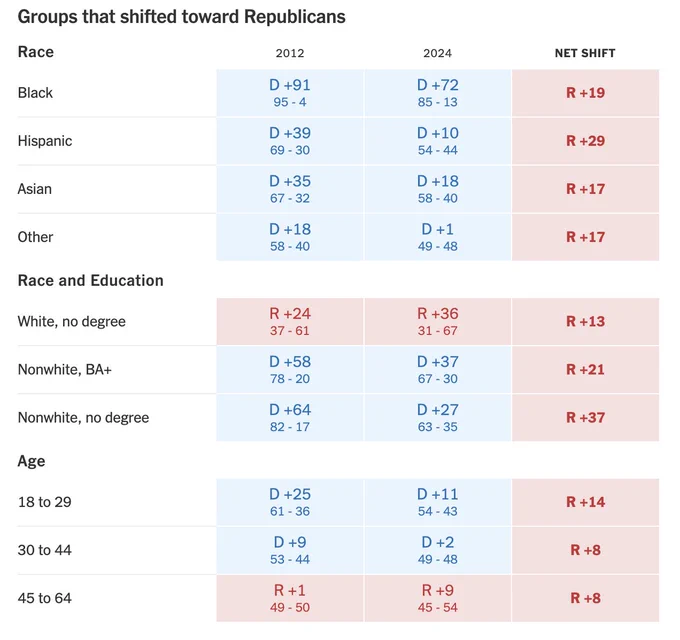Click the 45 to 64 2024 cell R +9

437,598
